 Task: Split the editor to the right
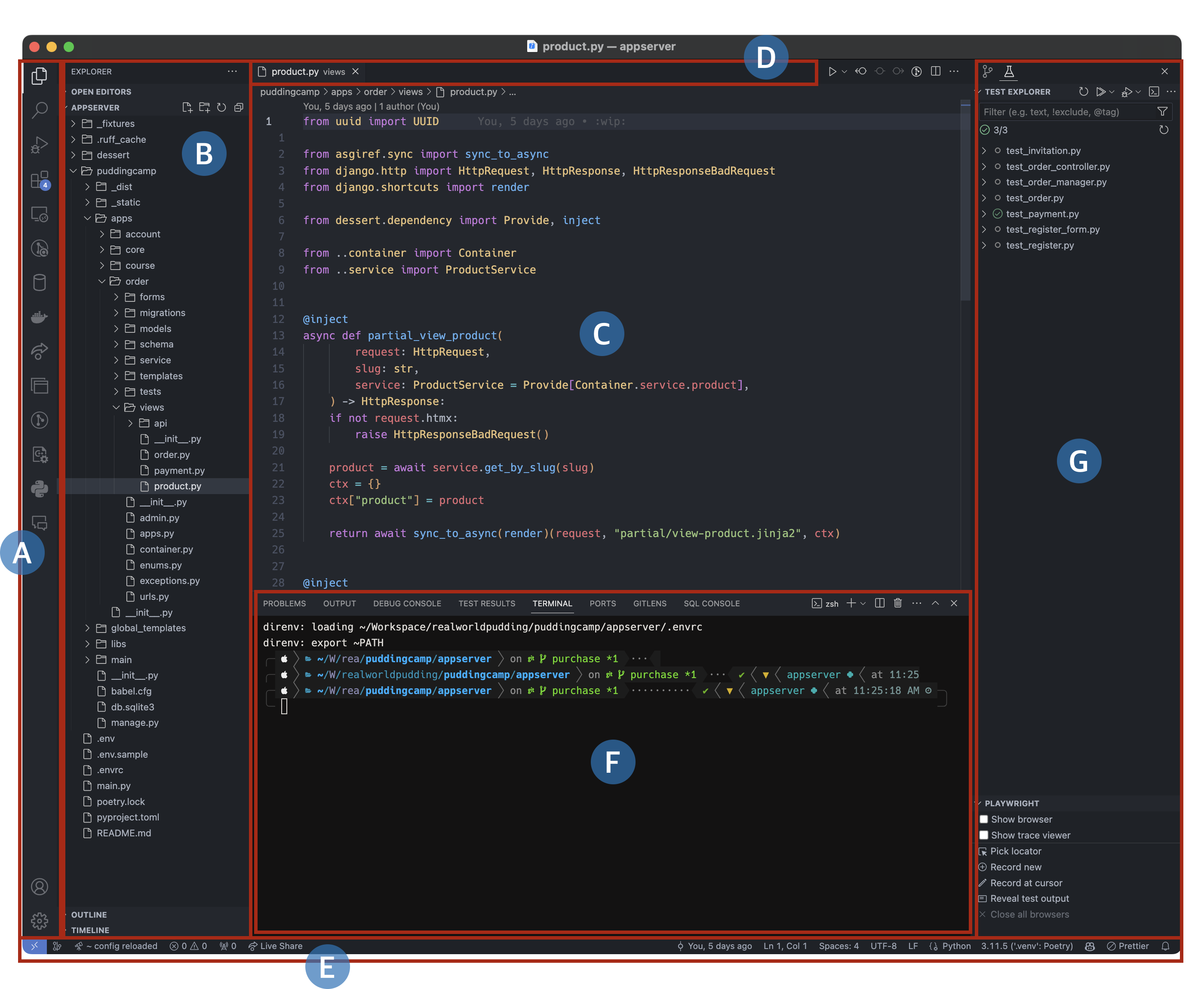click(x=936, y=71)
